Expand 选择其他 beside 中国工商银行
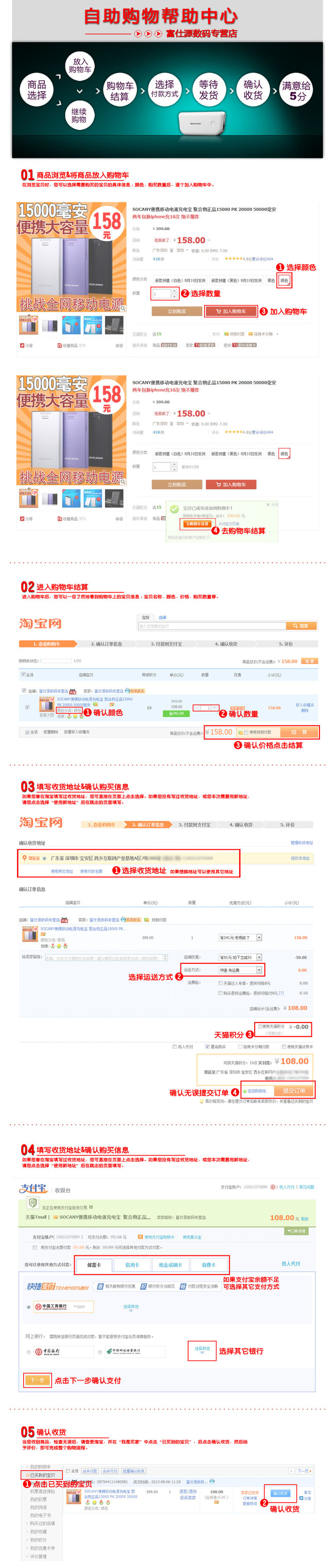 [x=131, y=1307]
